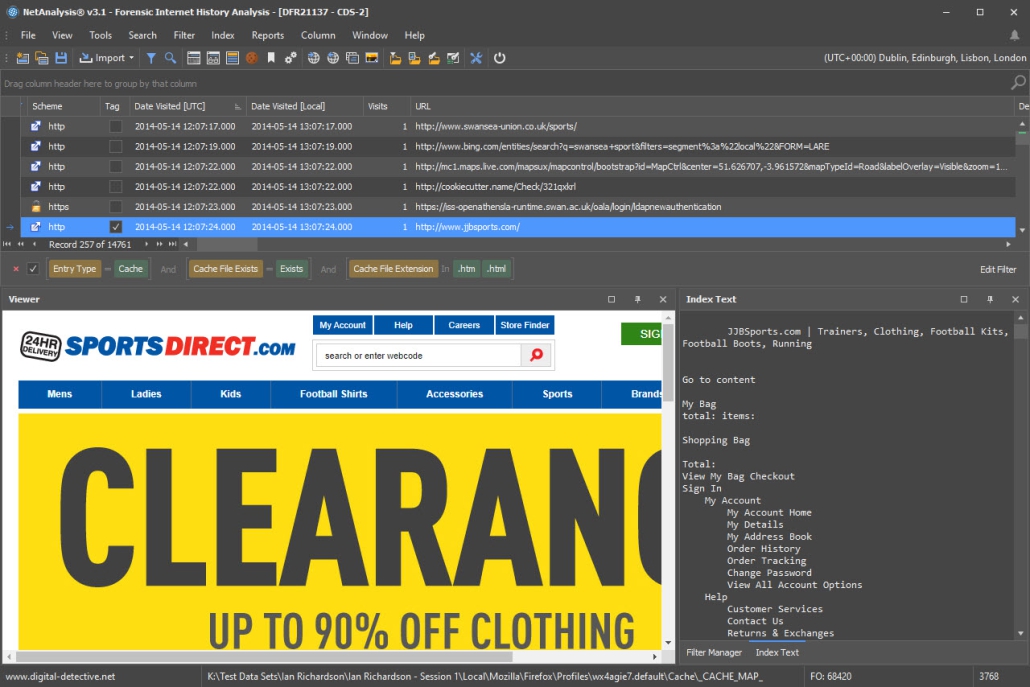Click the Date Visited [Local] column header
Viewport: 1030px width, 687px height.
[x=304, y=106]
